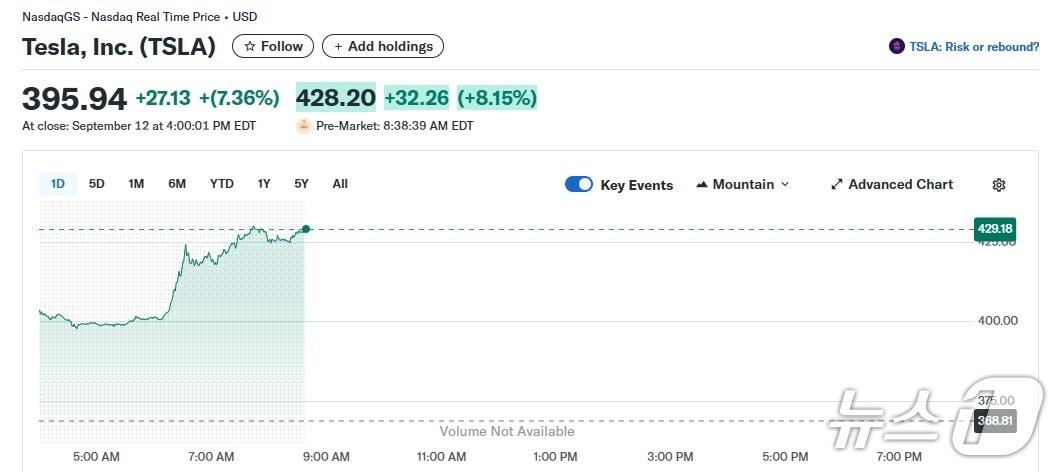
Task: Expand the Mountain chart type dropdown
Action: [x=784, y=185]
